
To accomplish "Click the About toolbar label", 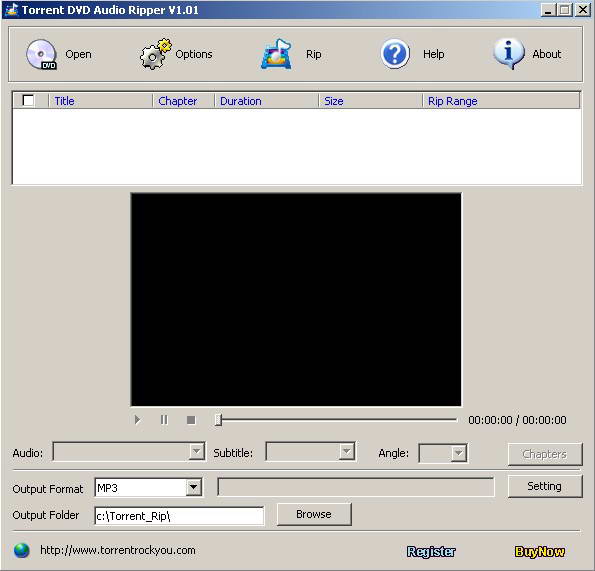I will tap(546, 54).
